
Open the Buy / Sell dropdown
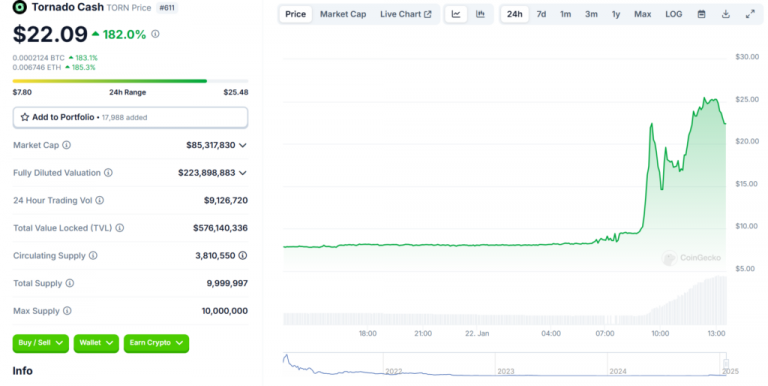pos(41,343)
